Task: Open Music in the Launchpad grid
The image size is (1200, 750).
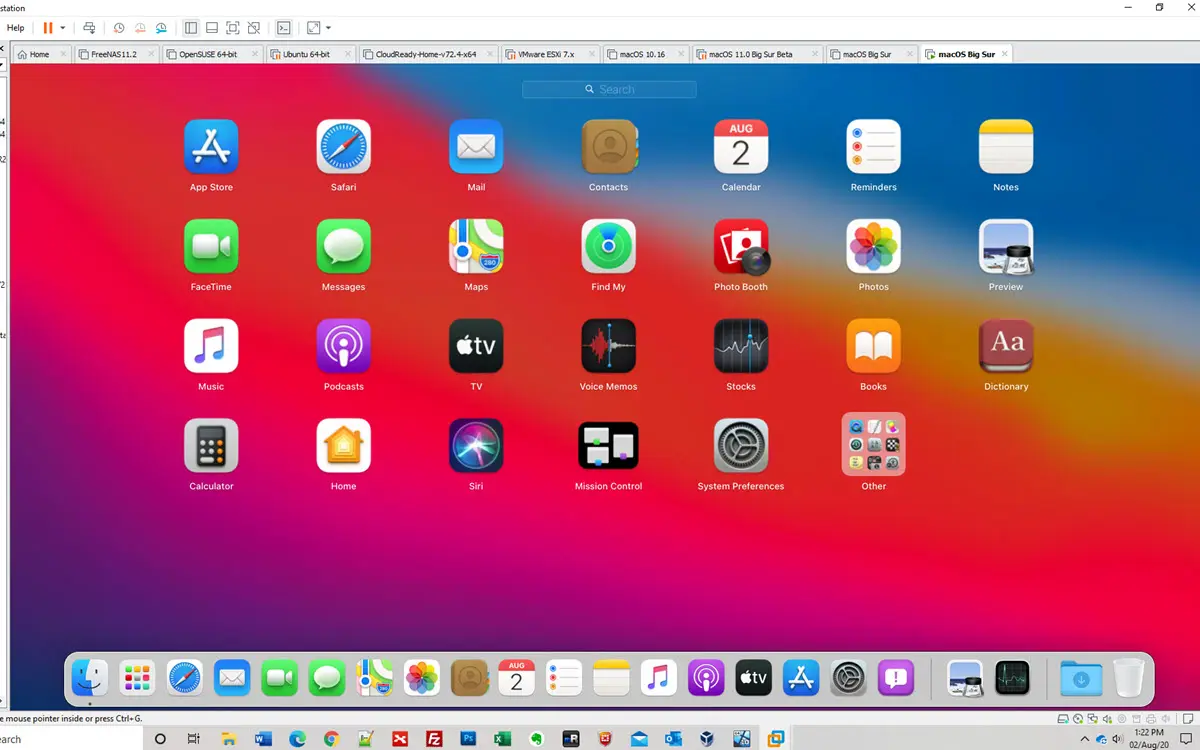Action: click(211, 346)
